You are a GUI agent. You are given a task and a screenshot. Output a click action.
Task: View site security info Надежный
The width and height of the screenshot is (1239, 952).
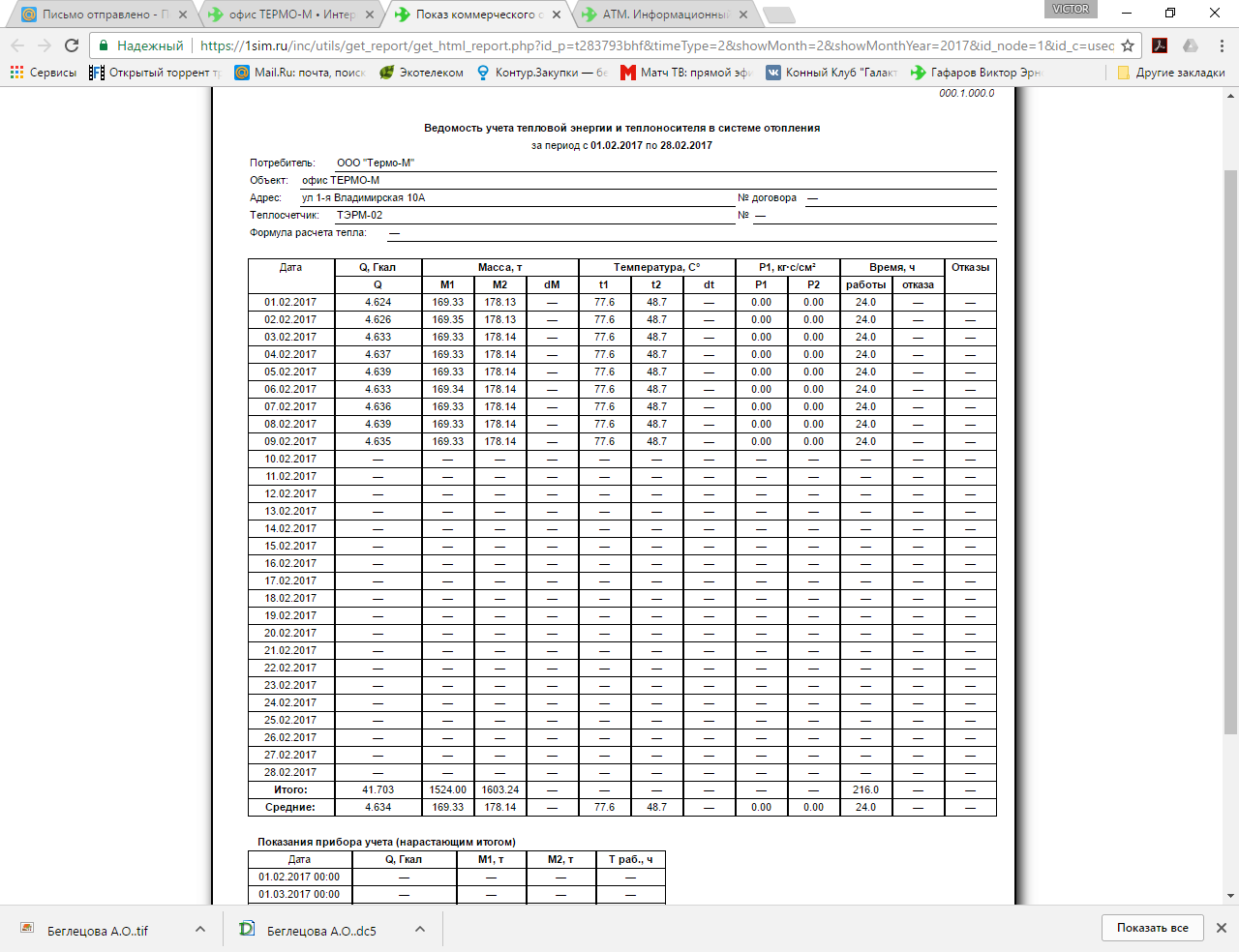click(x=141, y=45)
